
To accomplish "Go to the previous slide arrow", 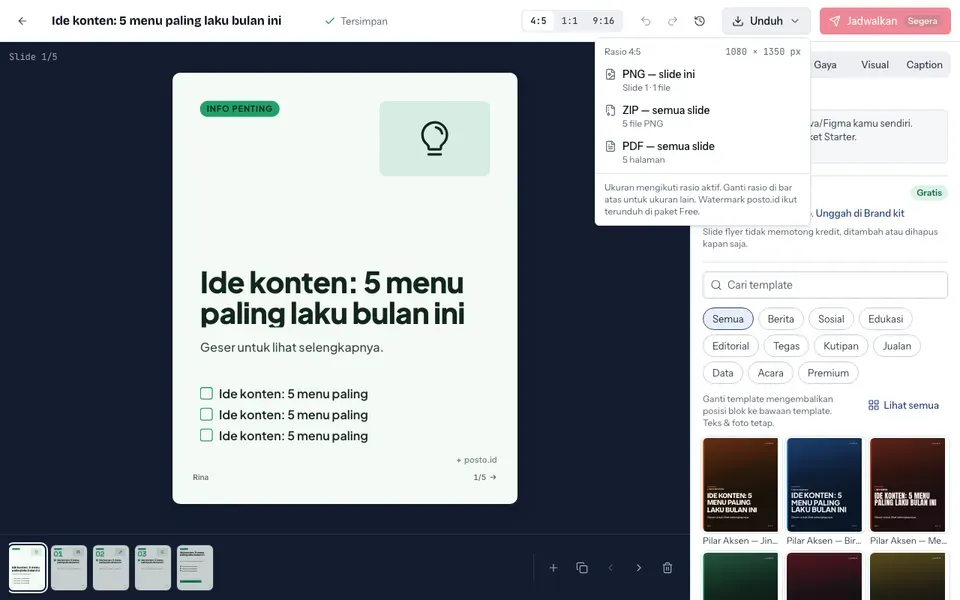I will click(610, 568).
